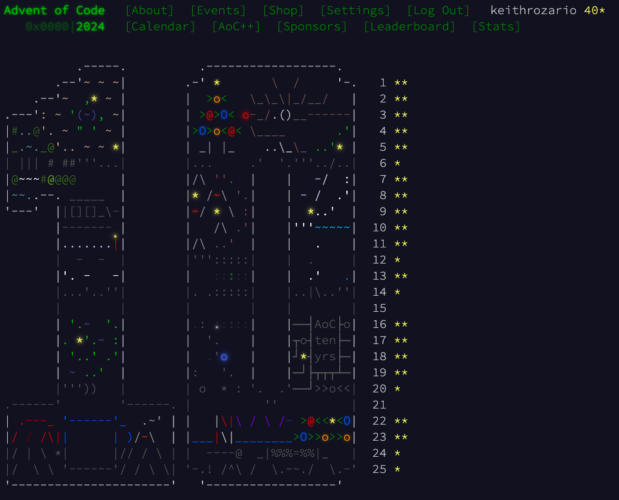Click the gold stars on the day 10 row
The height and width of the screenshot is (500, 619).
(x=400, y=228)
